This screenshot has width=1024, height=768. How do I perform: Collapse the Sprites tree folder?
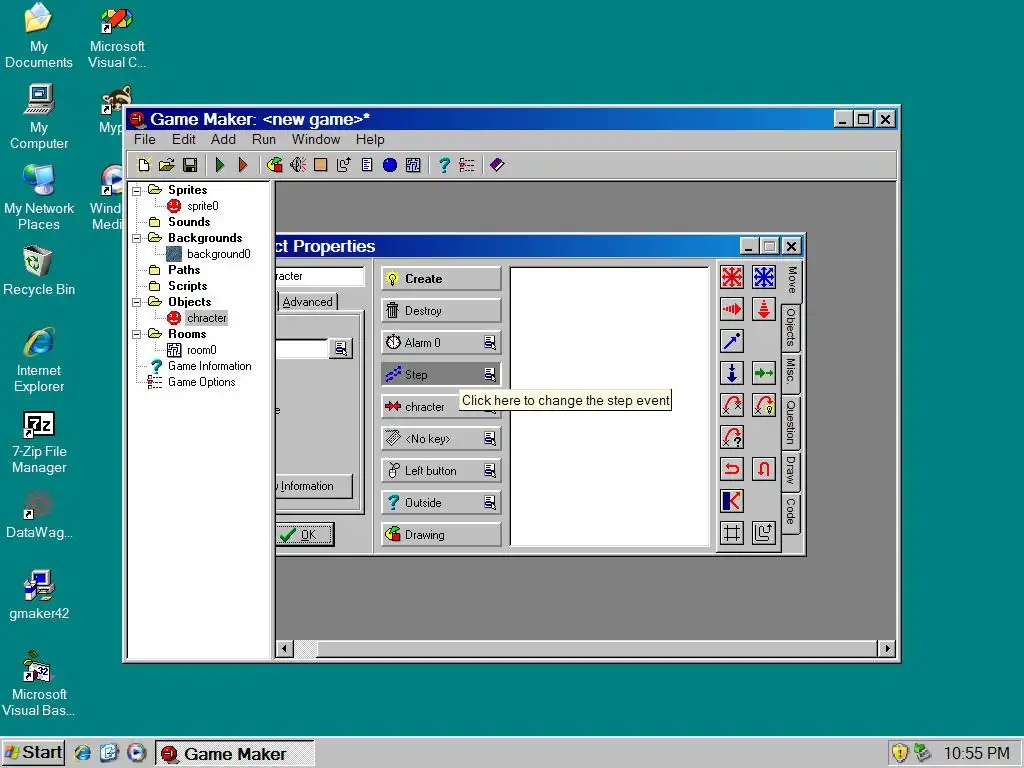[136, 191]
